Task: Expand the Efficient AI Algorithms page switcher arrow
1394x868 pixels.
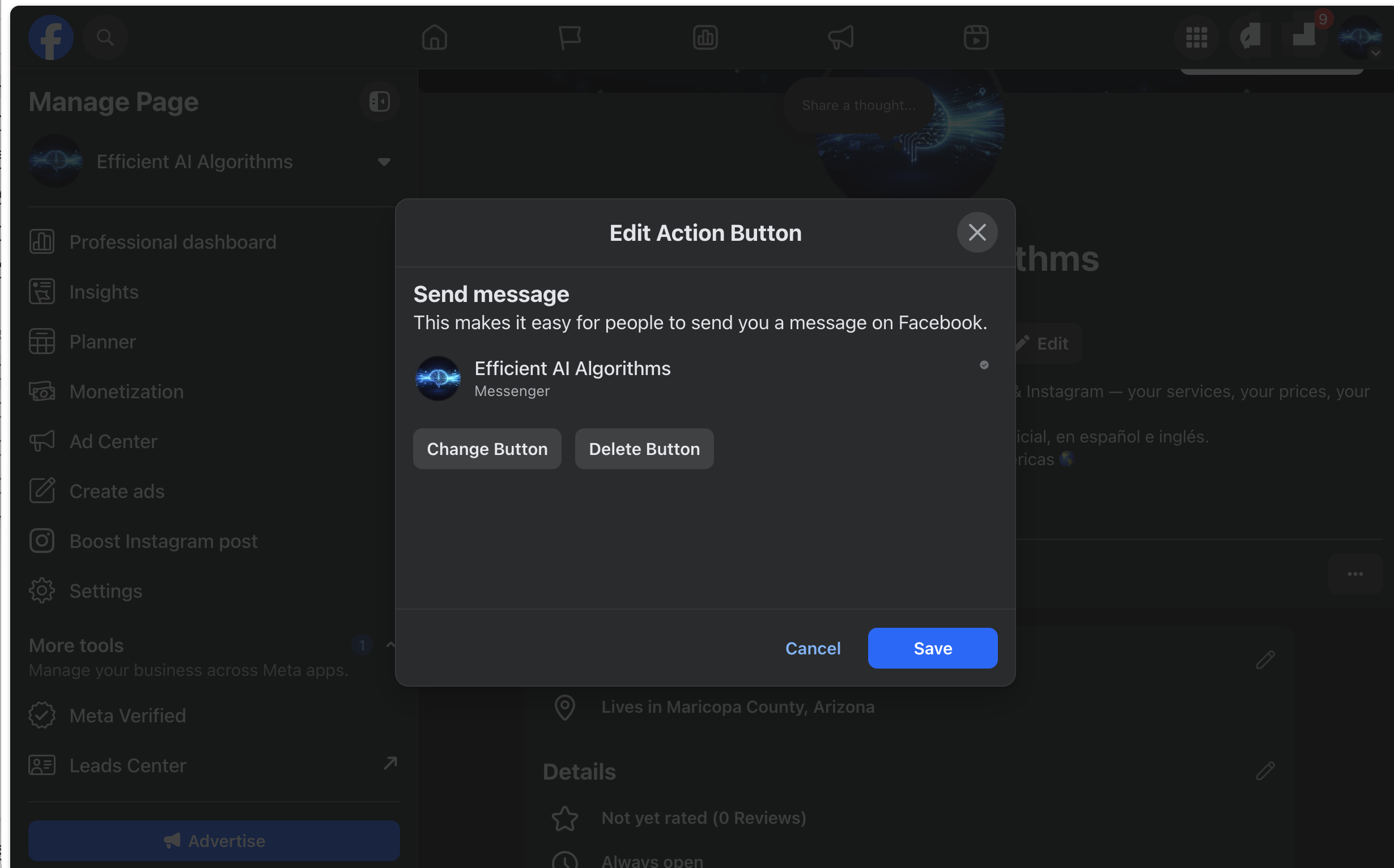Action: tap(384, 162)
